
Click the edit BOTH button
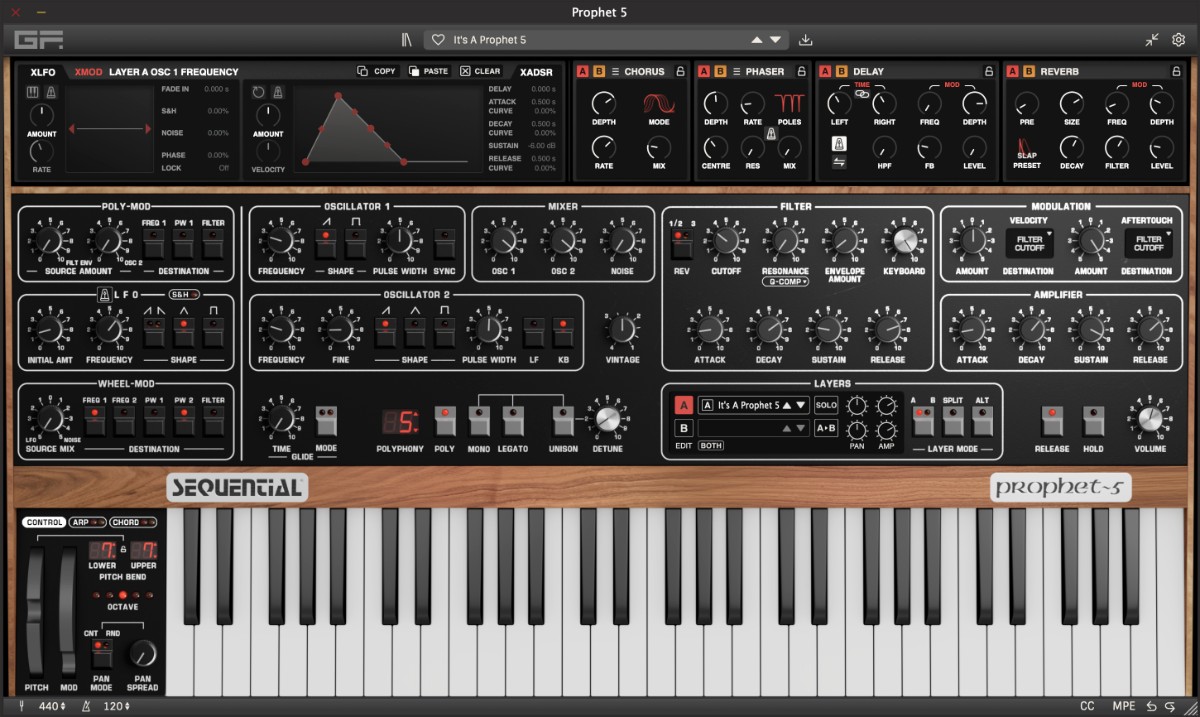click(711, 446)
